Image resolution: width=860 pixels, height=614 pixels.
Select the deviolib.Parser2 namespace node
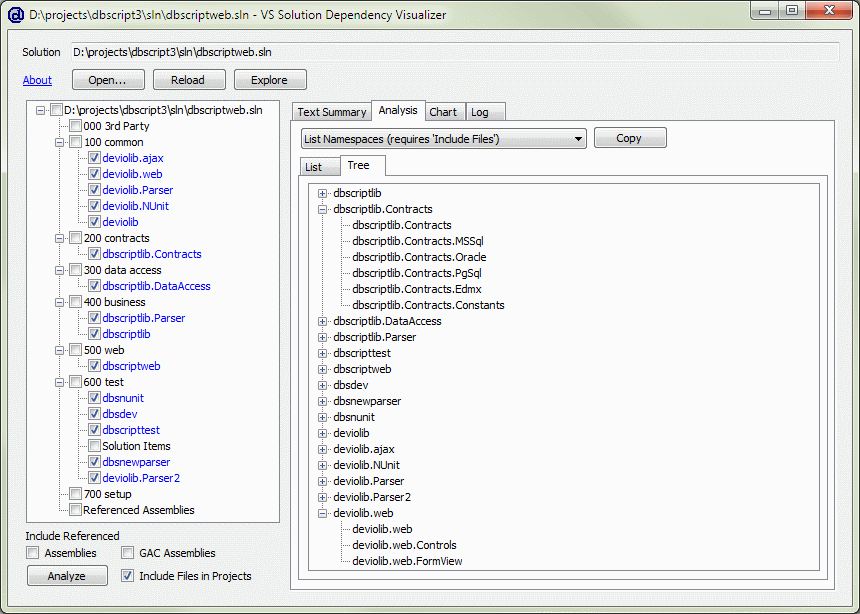pos(372,497)
